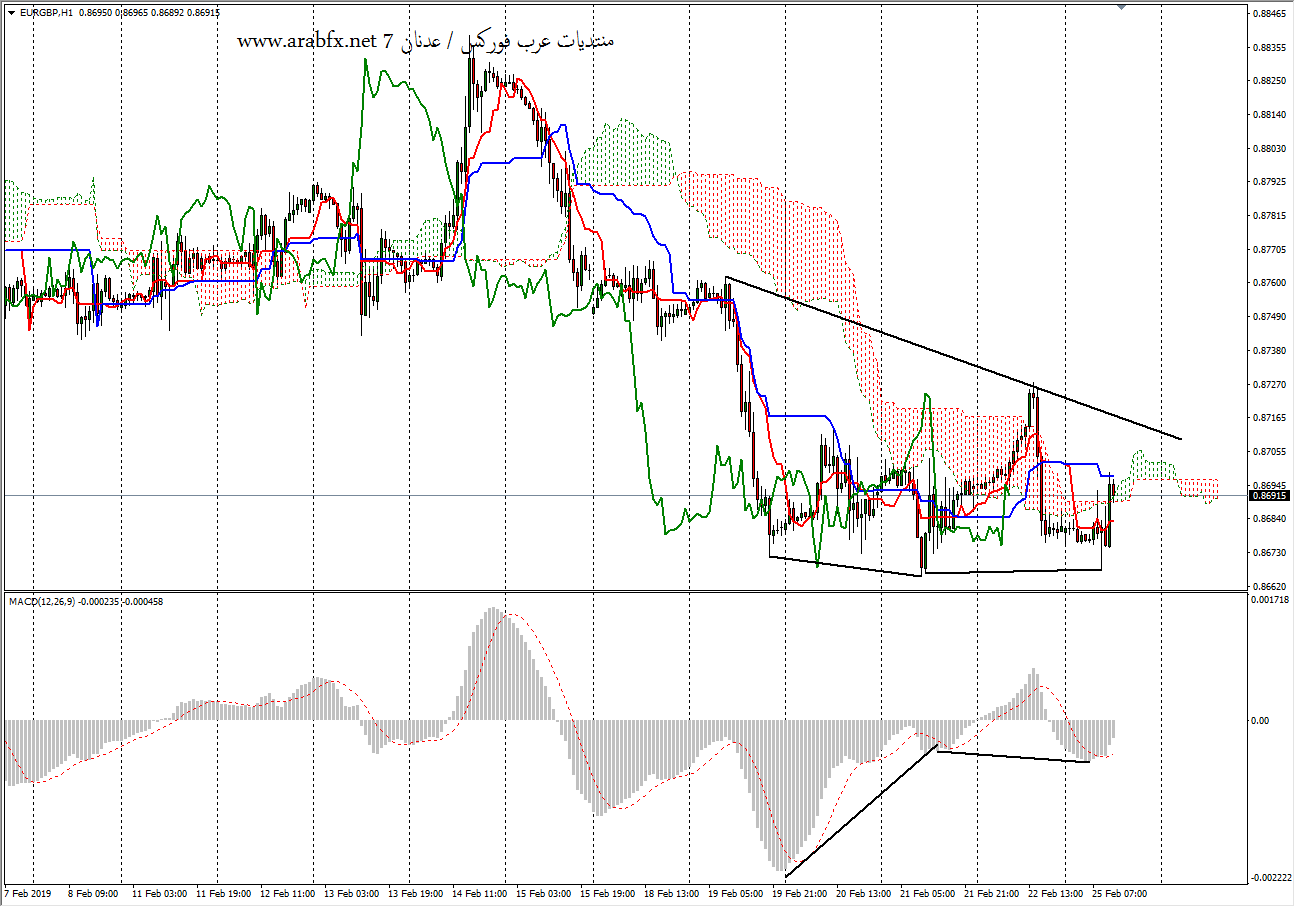This screenshot has height=907, width=1295.
Task: Click the 0.88250 price scale label
Action: (x=1269, y=81)
